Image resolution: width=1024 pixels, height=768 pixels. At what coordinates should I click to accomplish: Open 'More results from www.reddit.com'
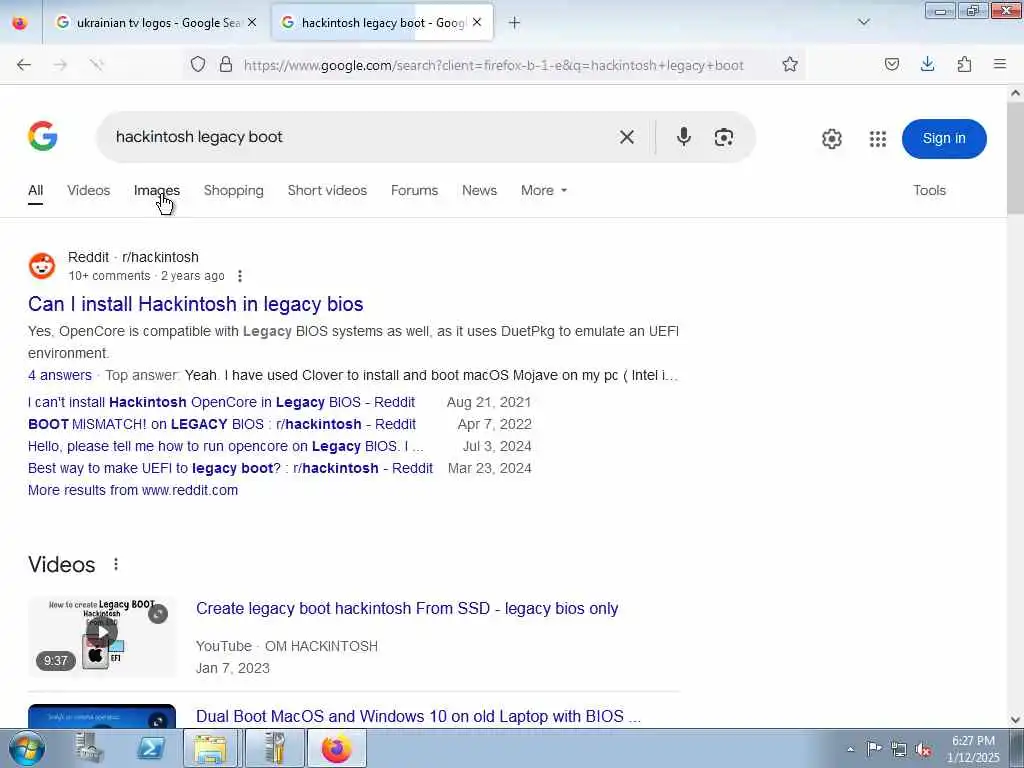(x=133, y=490)
